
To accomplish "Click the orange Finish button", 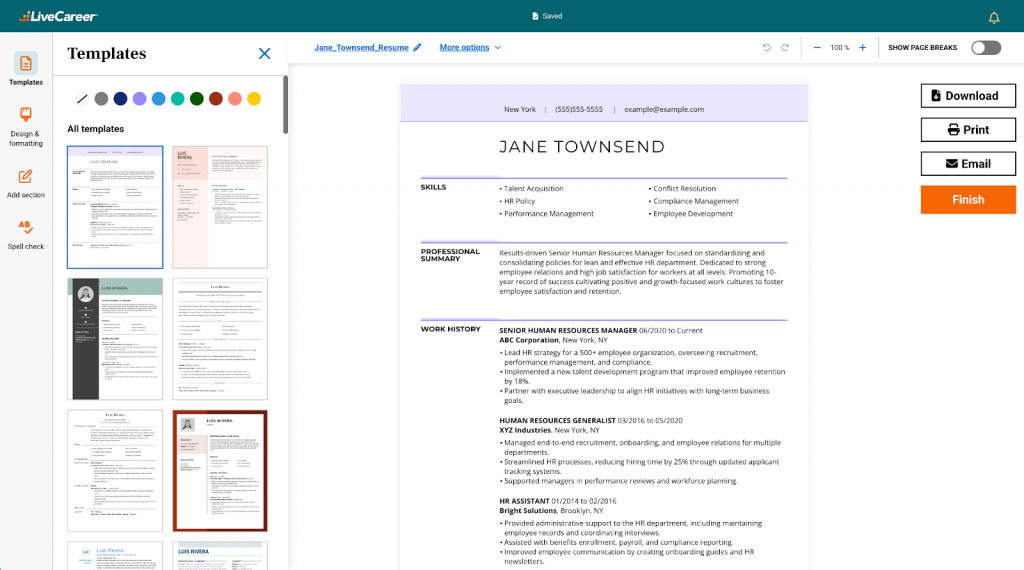I will pyautogui.click(x=967, y=199).
